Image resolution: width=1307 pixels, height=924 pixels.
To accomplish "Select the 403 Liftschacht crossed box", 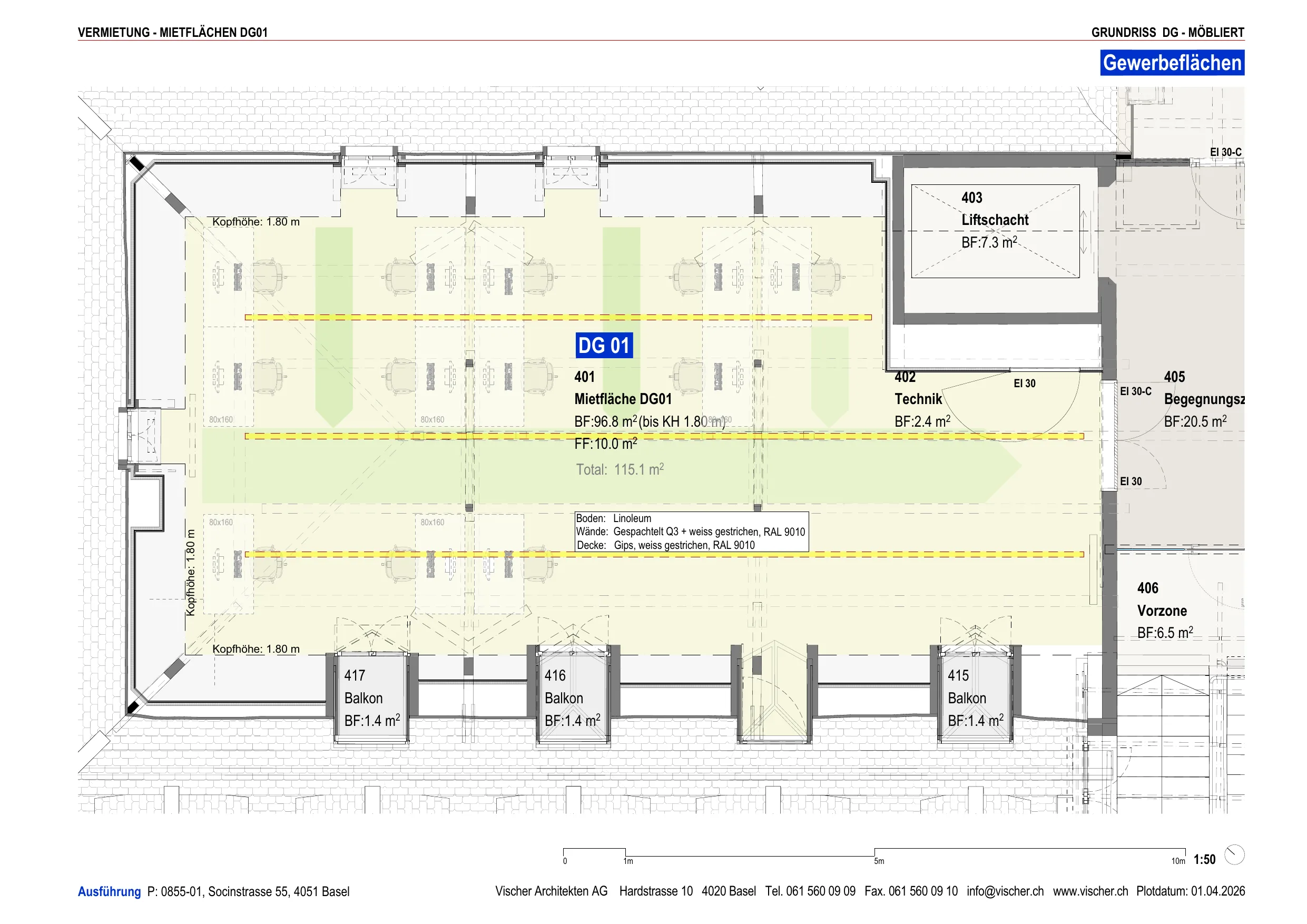I will click(995, 231).
